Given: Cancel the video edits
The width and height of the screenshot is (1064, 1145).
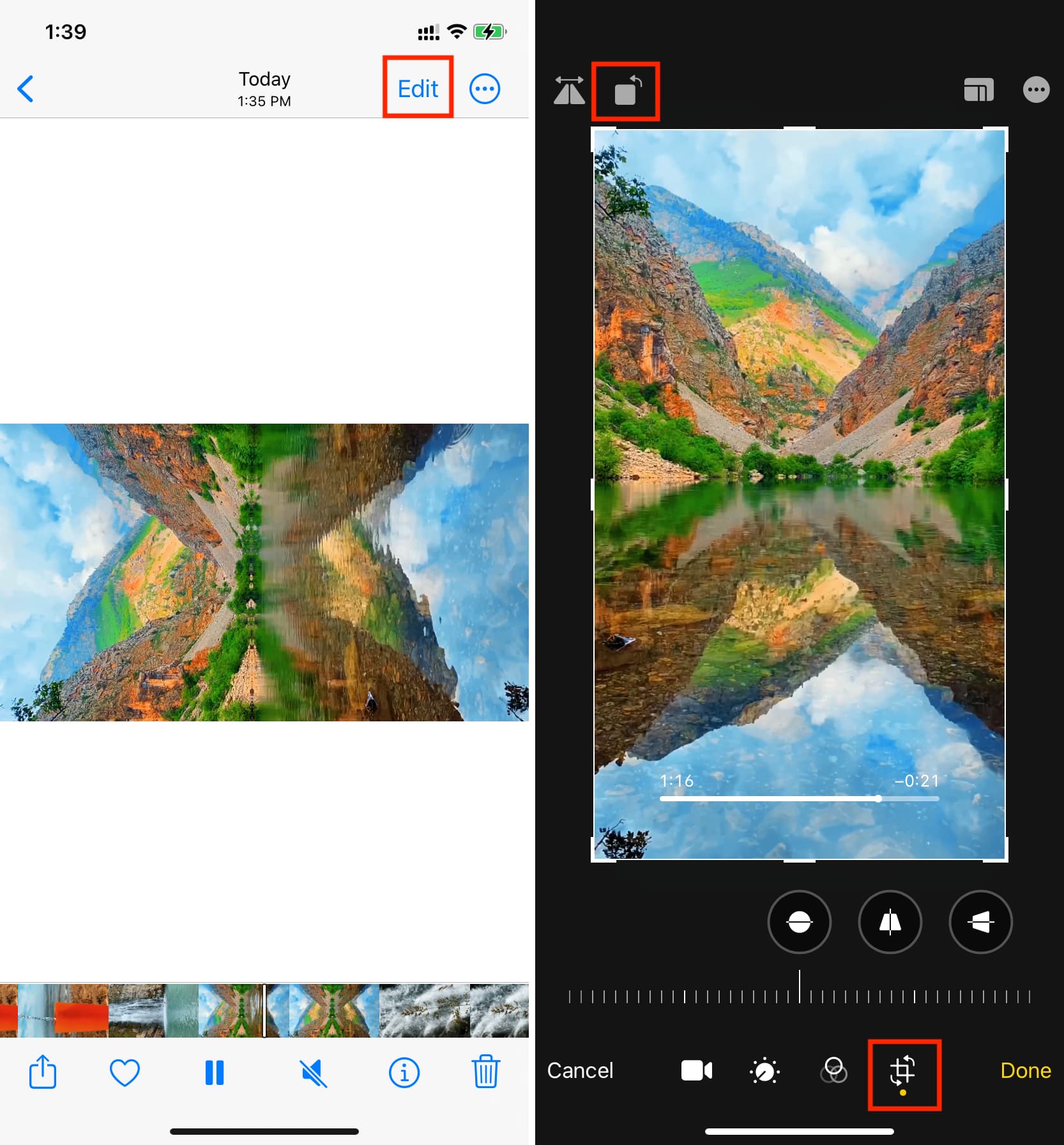Looking at the screenshot, I should tap(580, 1070).
